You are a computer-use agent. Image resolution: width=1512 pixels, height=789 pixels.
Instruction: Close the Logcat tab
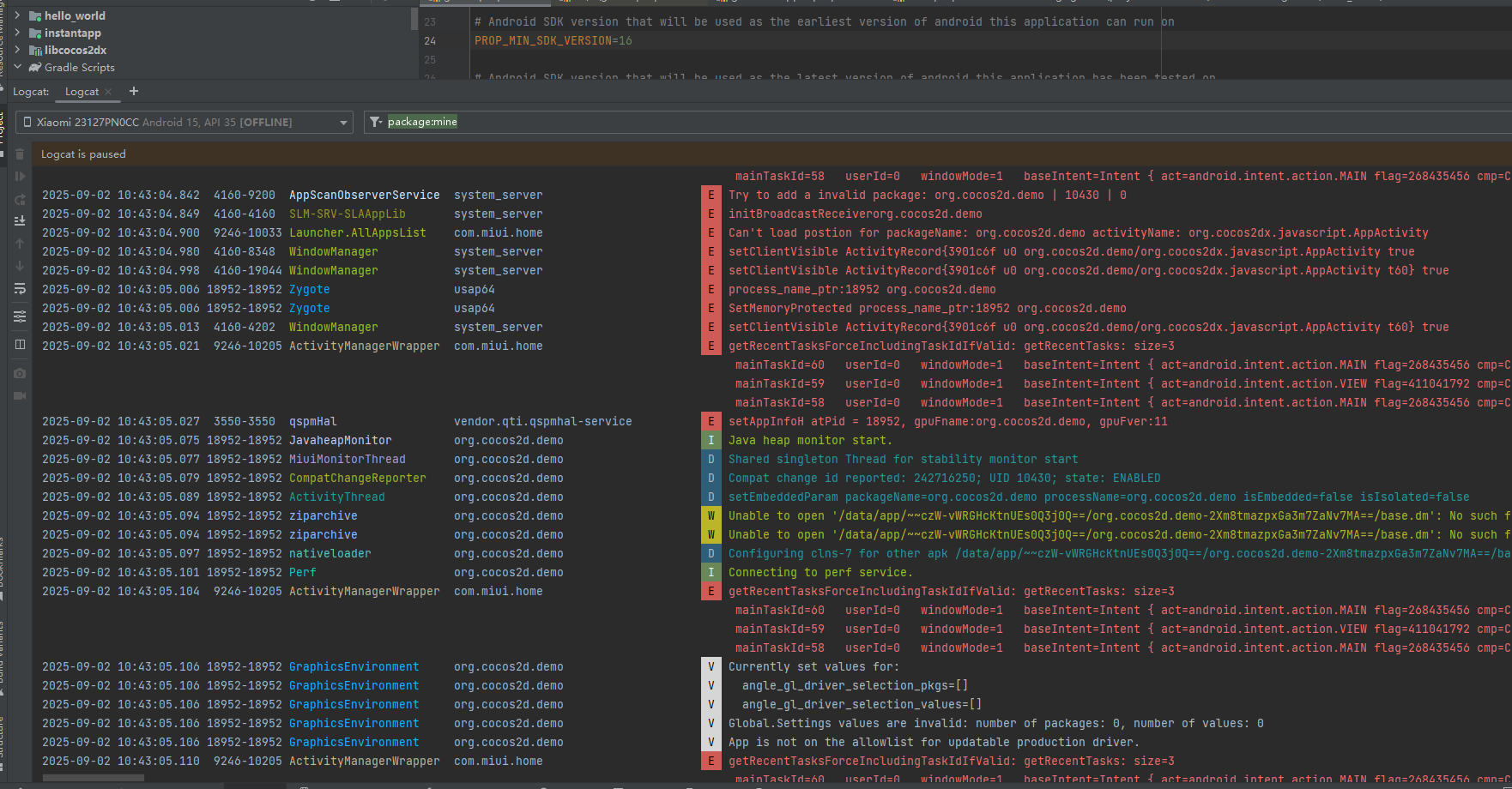click(108, 92)
